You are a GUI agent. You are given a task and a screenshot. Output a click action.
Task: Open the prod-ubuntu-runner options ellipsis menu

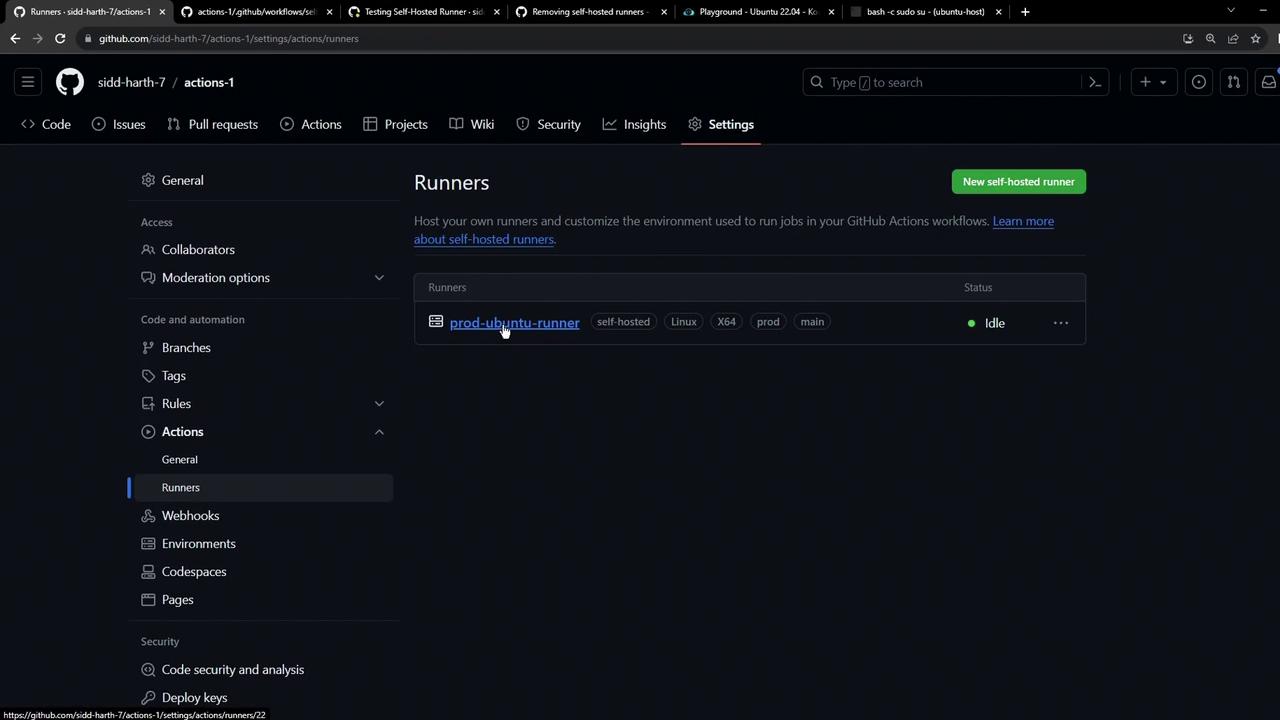(1061, 323)
